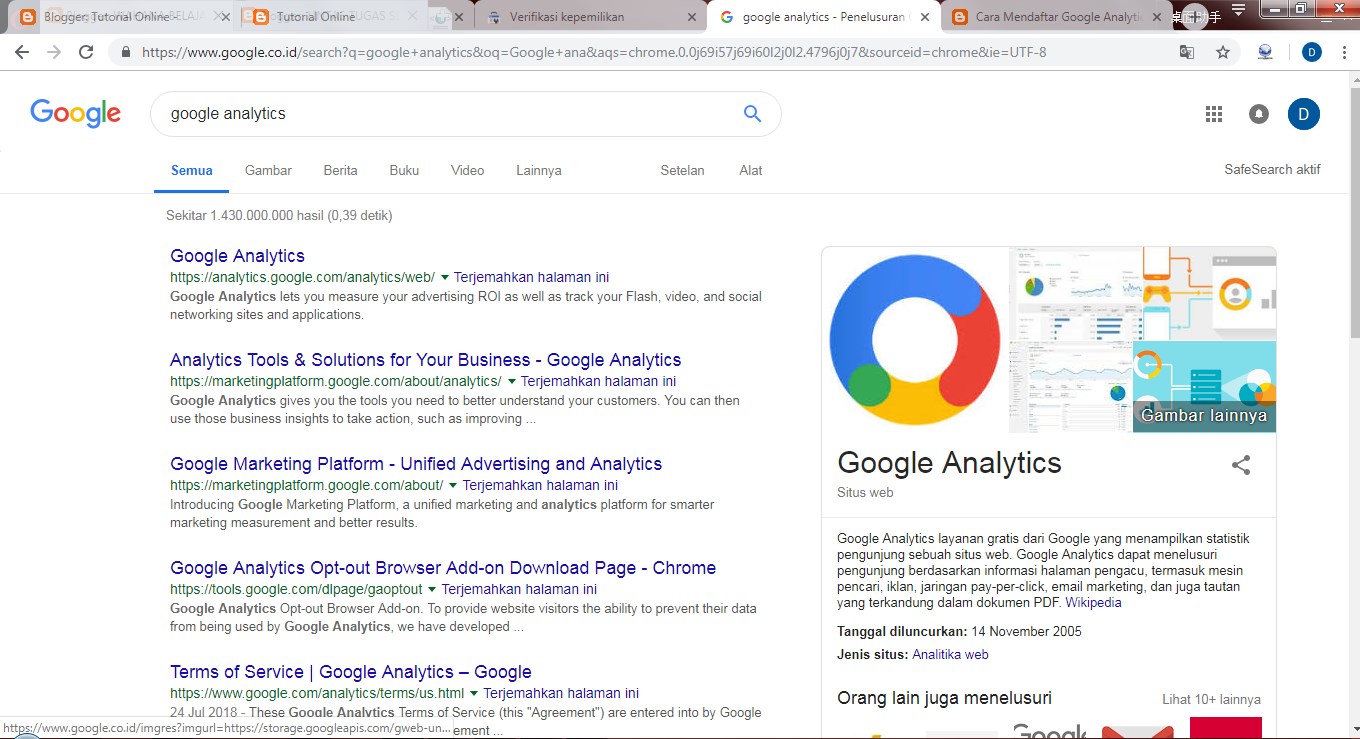Select the Buku search tab

pyautogui.click(x=404, y=170)
